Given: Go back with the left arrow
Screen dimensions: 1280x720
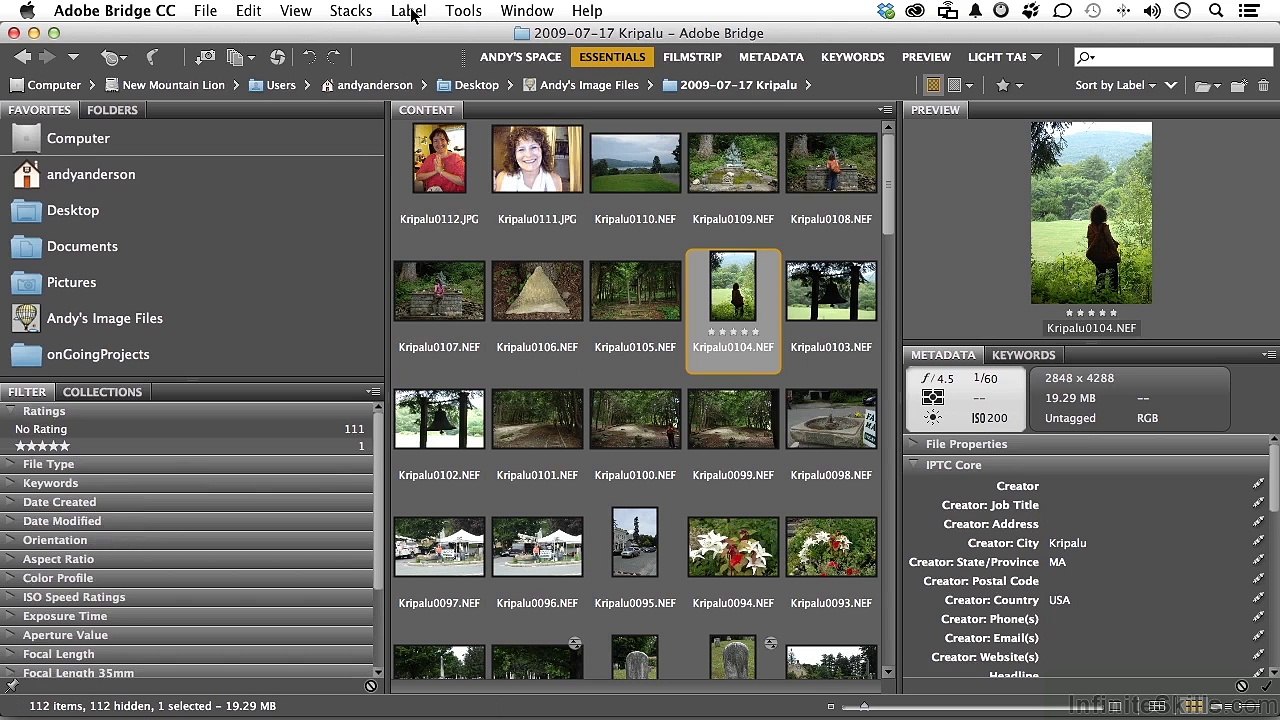Looking at the screenshot, I should point(22,57).
